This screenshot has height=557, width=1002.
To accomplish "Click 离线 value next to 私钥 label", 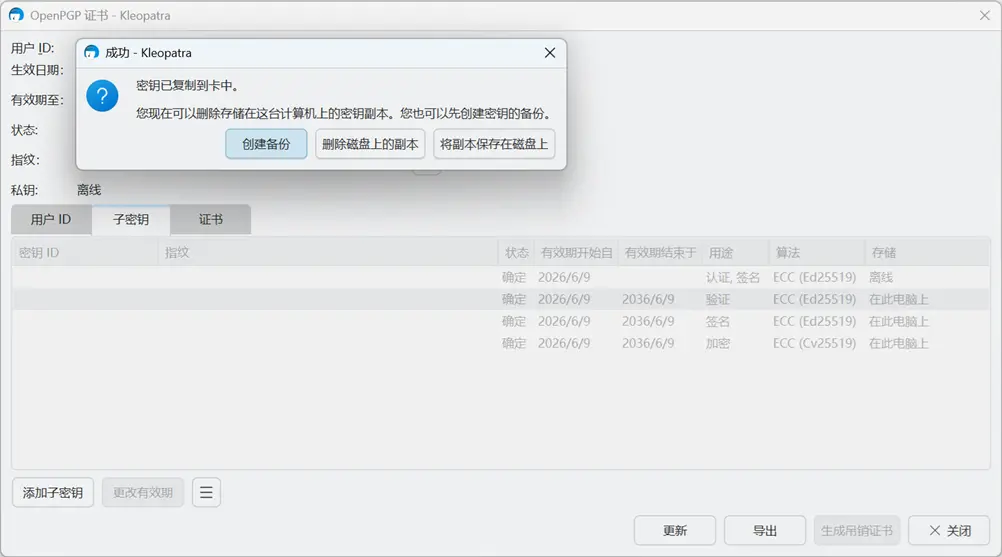I will (x=89, y=190).
